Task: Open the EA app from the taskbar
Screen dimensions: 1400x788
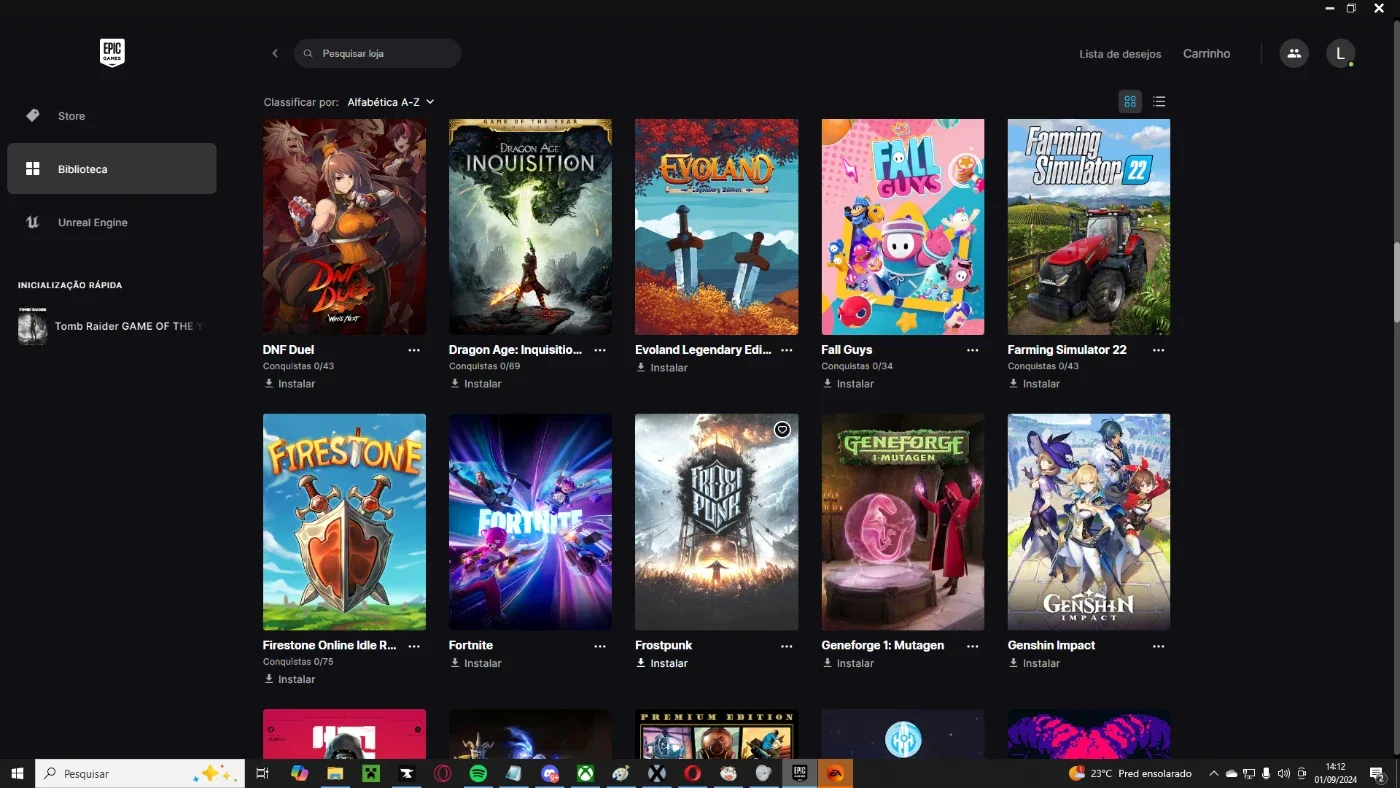Action: (835, 773)
